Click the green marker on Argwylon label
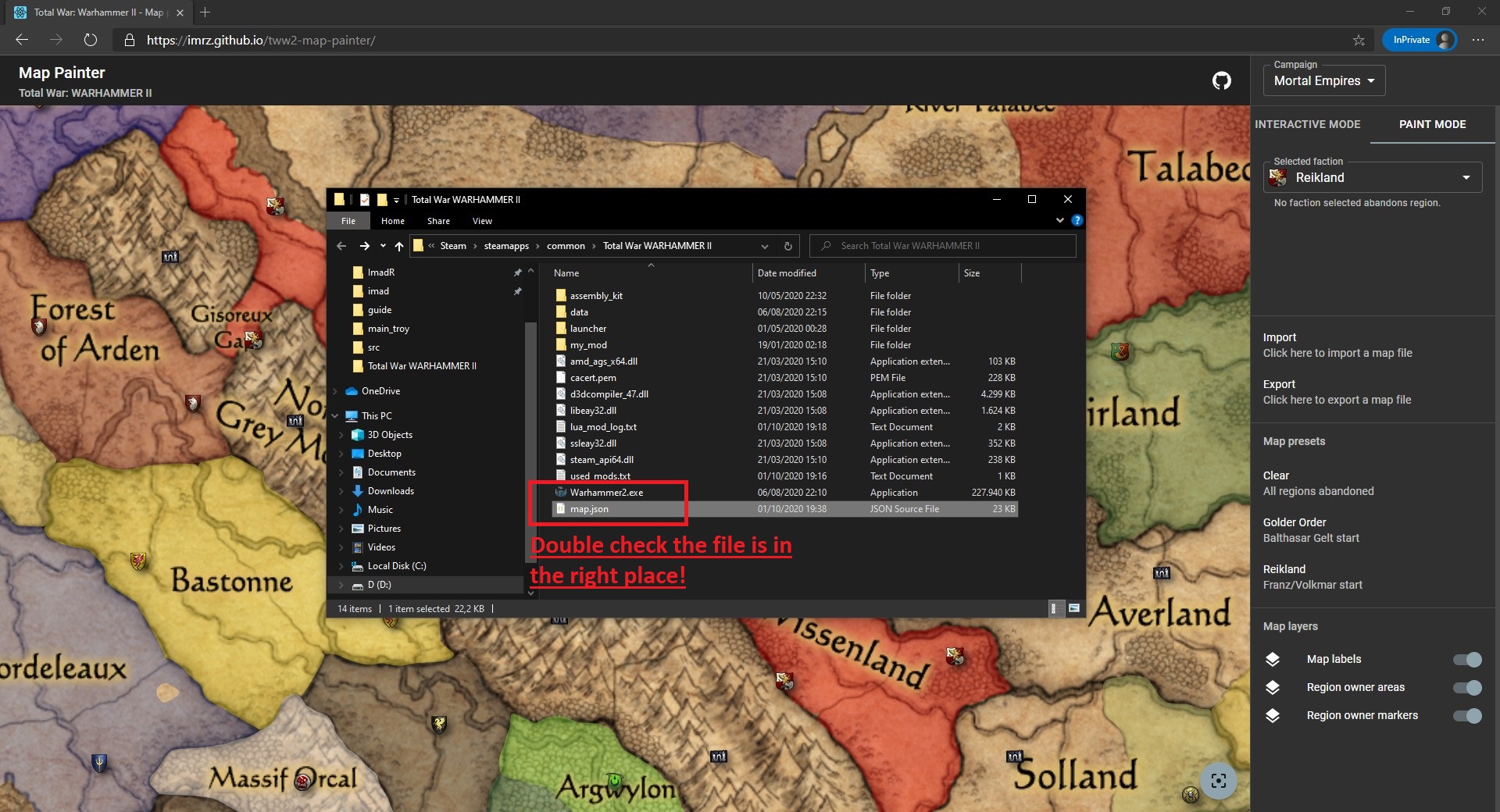1500x812 pixels. pos(616,781)
